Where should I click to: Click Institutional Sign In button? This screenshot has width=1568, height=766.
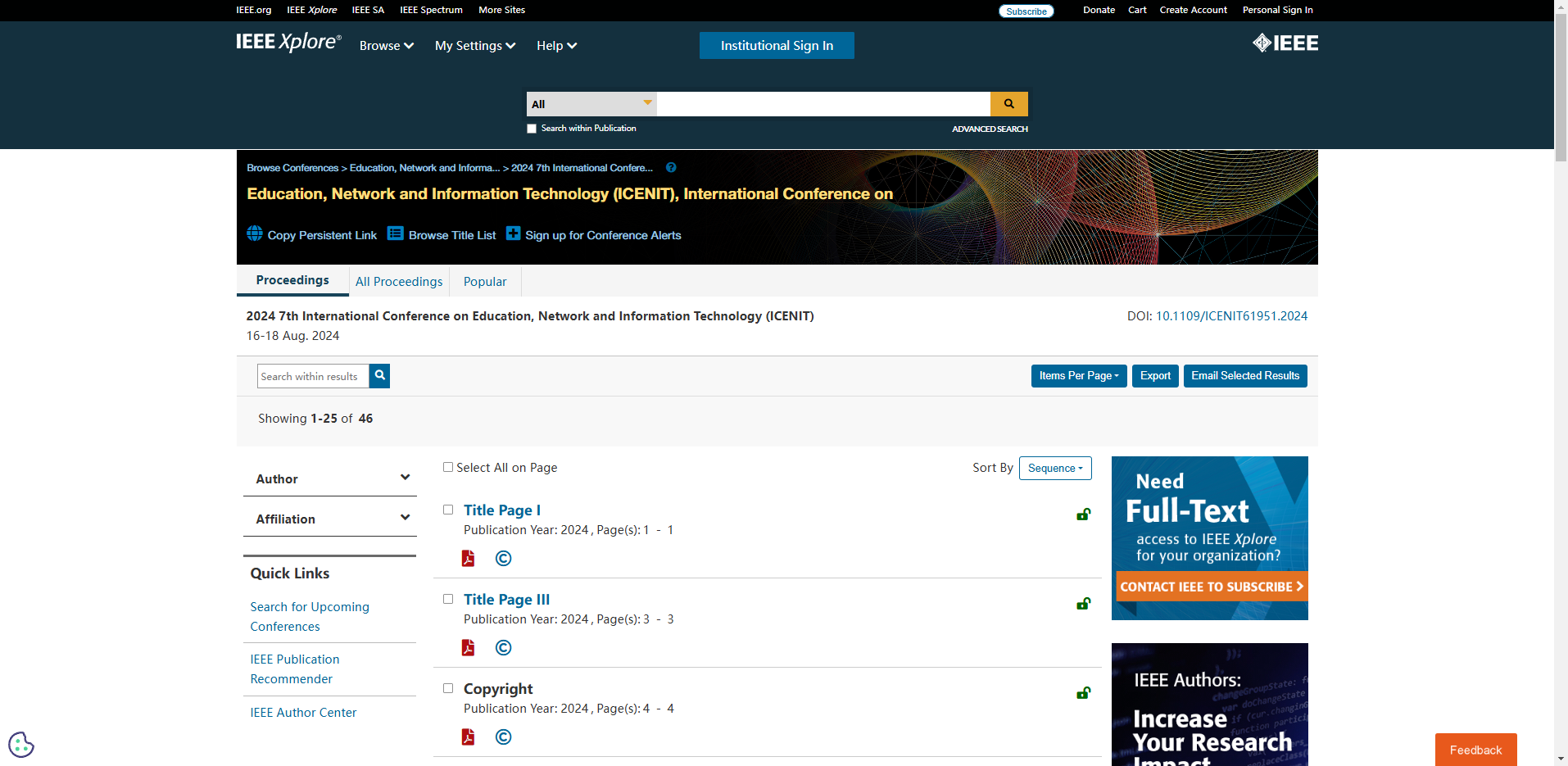coord(777,46)
